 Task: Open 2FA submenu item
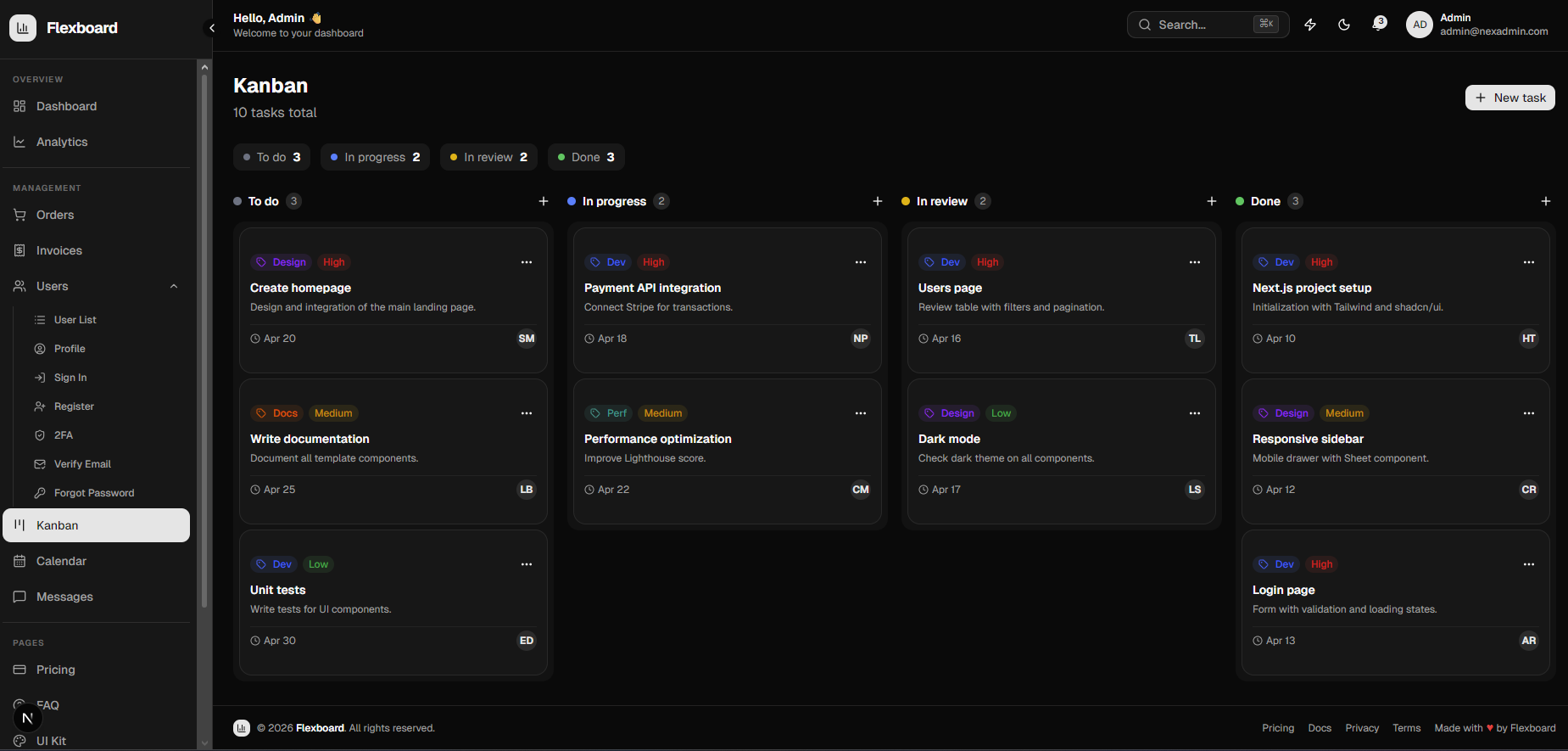[107, 435]
